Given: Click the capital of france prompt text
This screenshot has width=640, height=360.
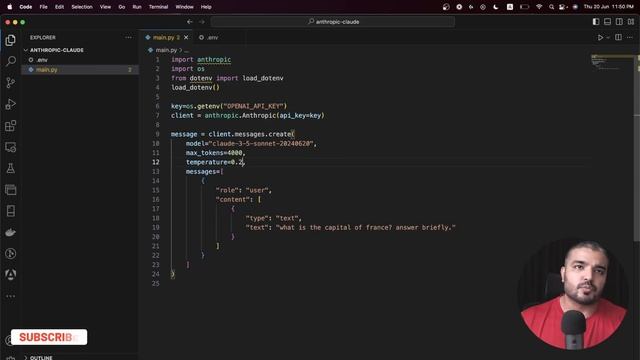Looking at the screenshot, I should pos(365,227).
